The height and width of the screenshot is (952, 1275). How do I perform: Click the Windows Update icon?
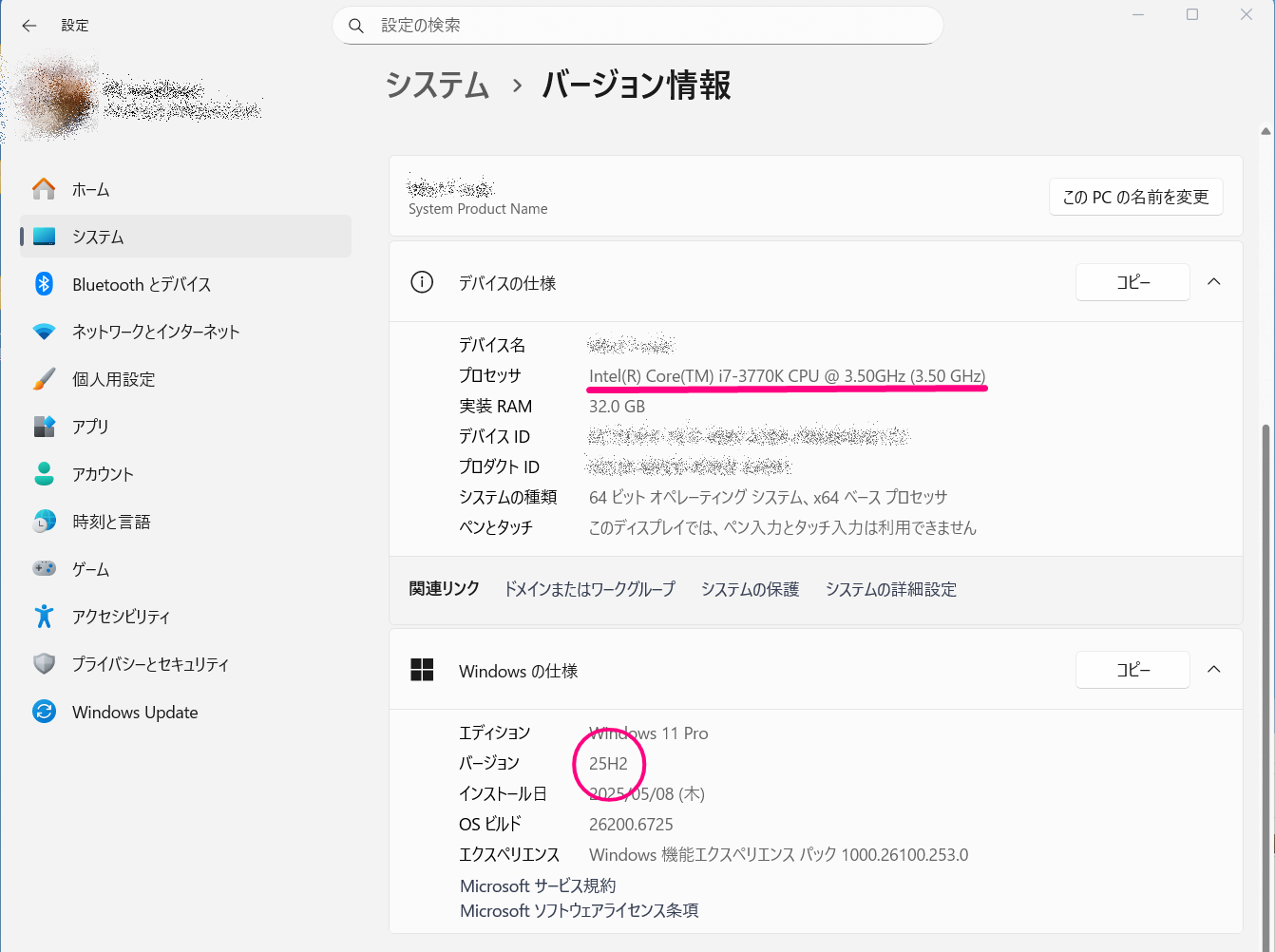click(x=44, y=712)
